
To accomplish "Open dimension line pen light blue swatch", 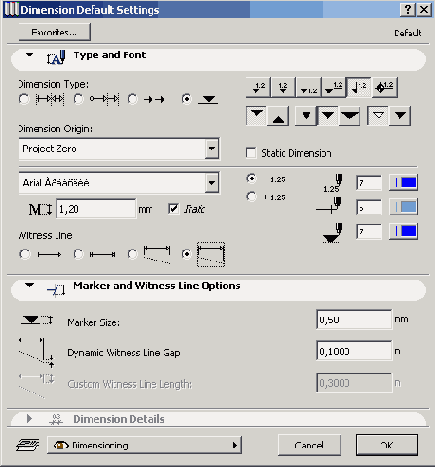I will click(x=404, y=207).
